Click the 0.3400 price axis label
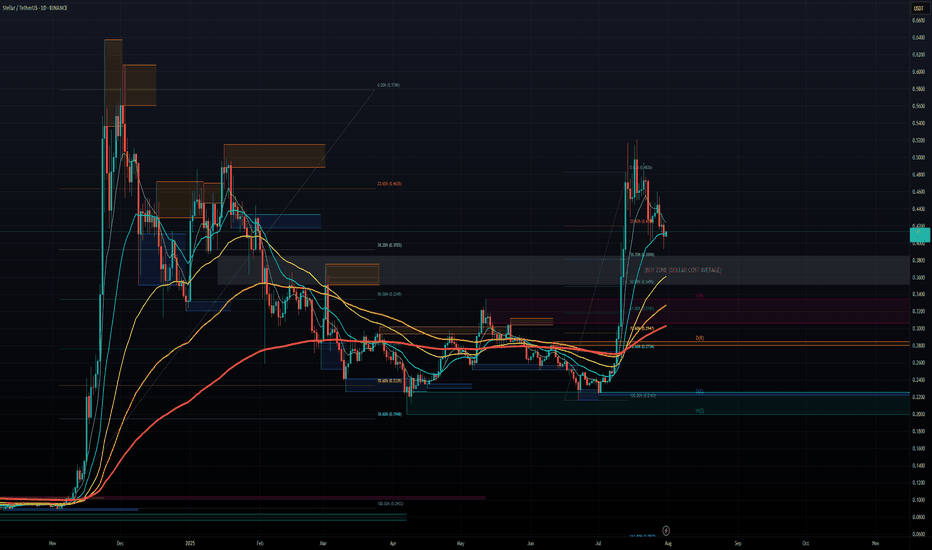This screenshot has height=550, width=932. tap(918, 294)
